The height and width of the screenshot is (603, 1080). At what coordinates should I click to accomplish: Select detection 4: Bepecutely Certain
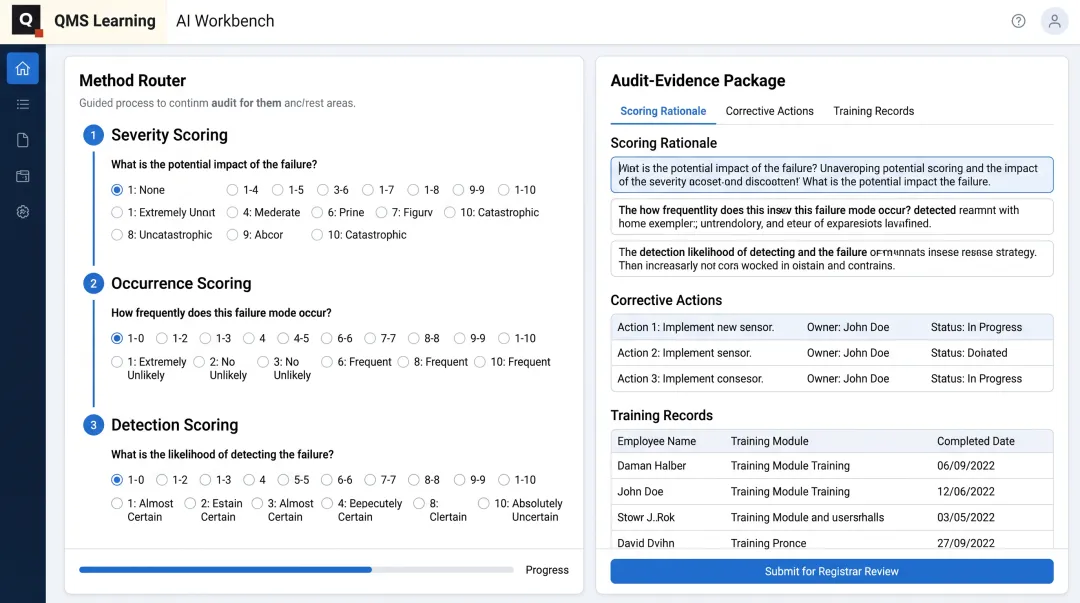pyautogui.click(x=327, y=504)
